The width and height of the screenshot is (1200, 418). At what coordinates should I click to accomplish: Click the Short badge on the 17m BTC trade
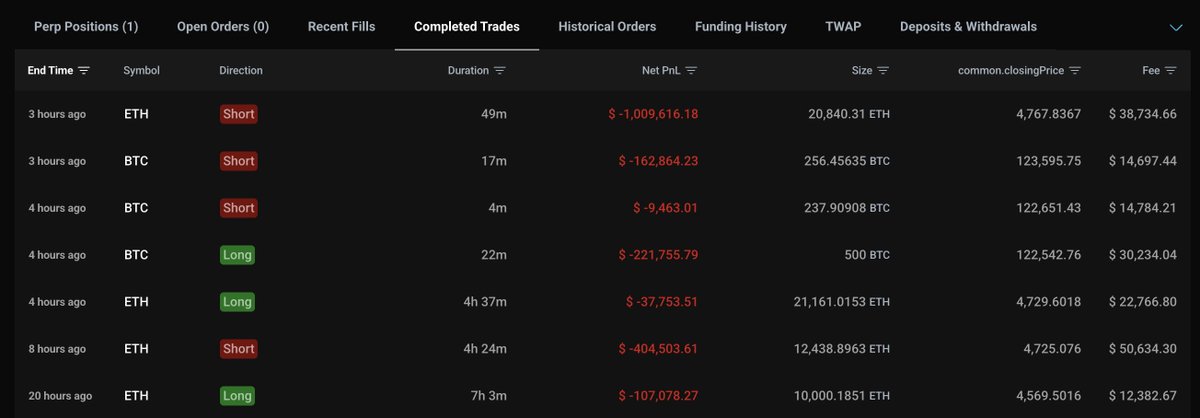tap(239, 161)
